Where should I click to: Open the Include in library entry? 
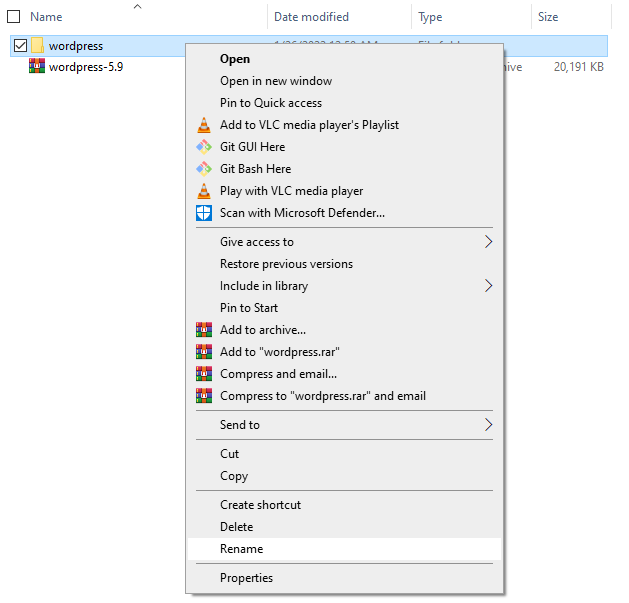344,286
